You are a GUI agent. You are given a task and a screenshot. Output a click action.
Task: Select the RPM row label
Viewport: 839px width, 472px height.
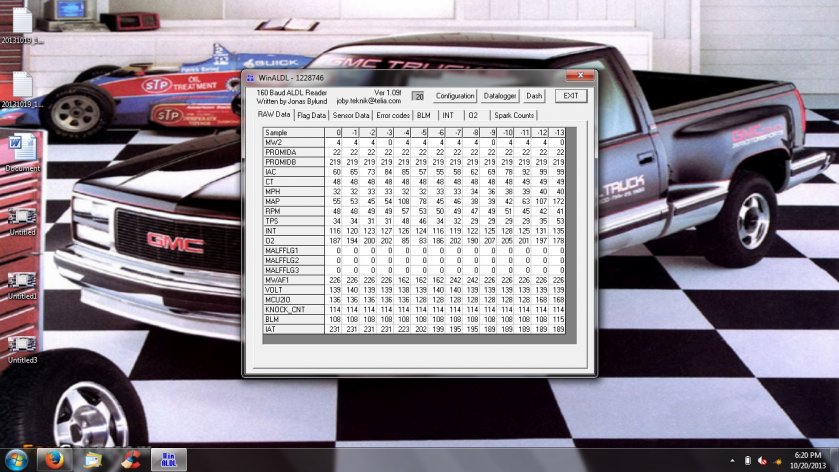coord(293,211)
